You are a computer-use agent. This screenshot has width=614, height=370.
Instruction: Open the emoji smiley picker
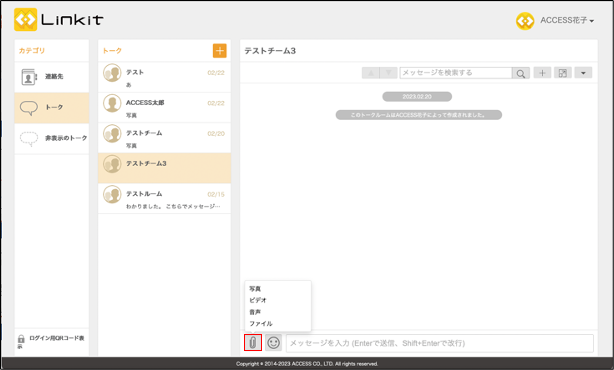(273, 343)
